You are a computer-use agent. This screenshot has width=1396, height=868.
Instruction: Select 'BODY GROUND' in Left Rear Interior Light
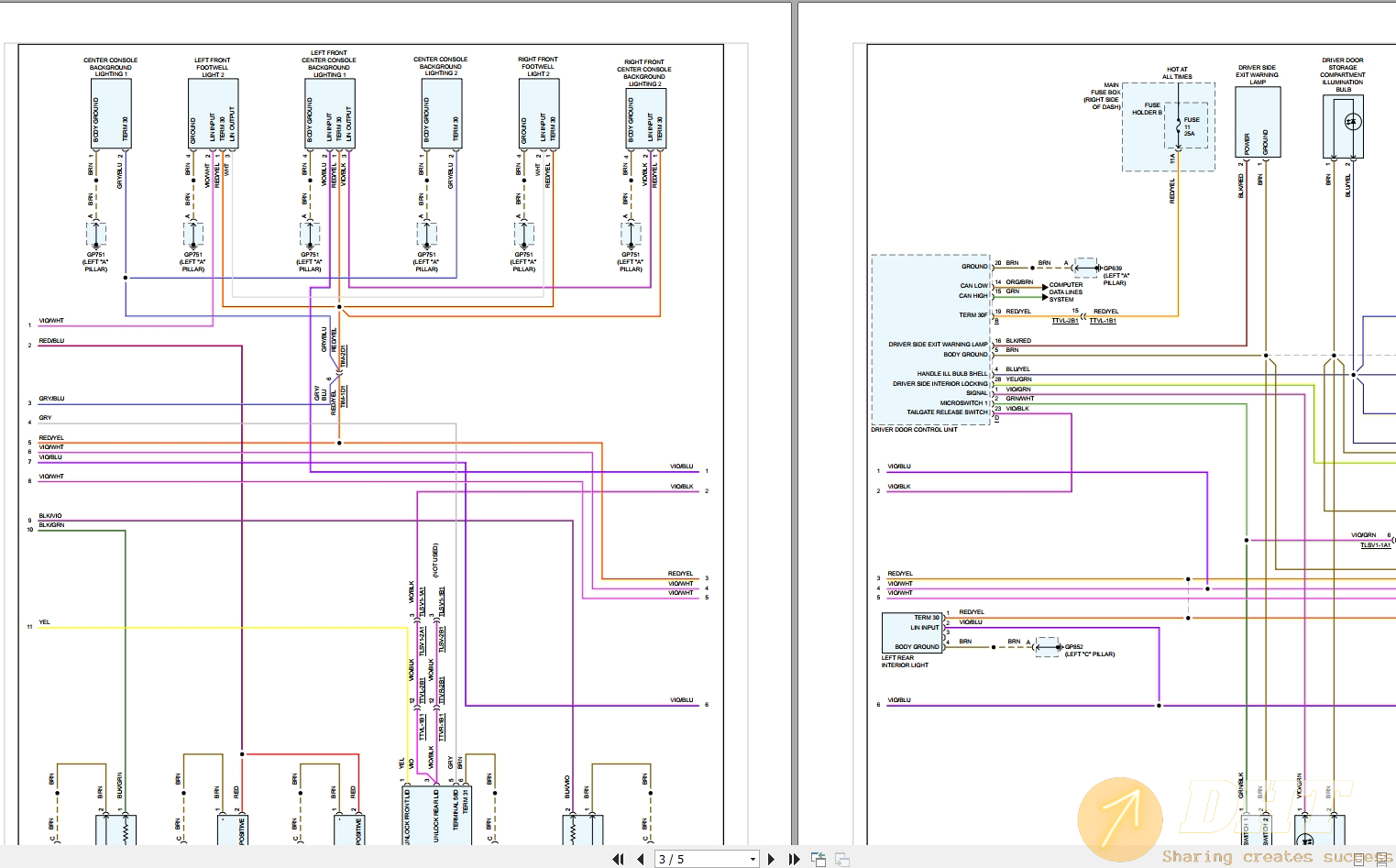click(x=917, y=646)
